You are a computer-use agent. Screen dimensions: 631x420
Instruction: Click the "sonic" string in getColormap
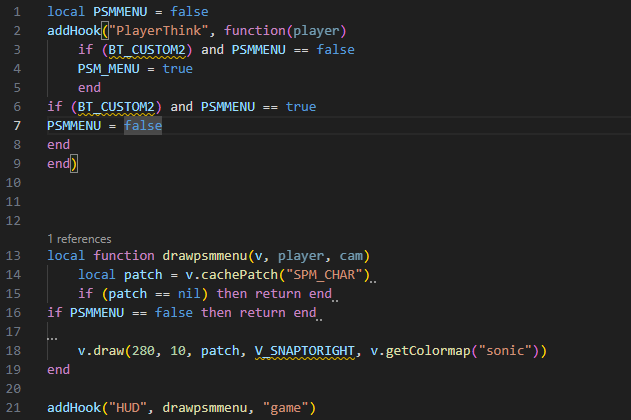click(505, 351)
